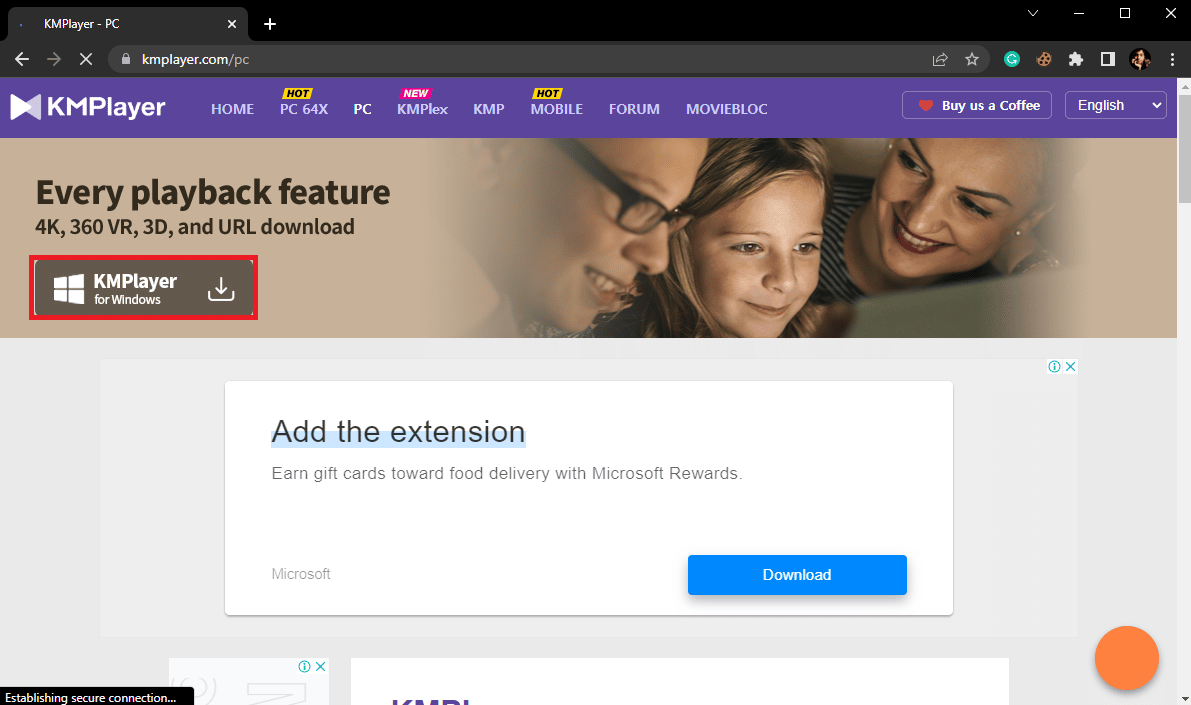Click the page vertical scrollbar thumb
Image resolution: width=1191 pixels, height=705 pixels.
click(1184, 148)
